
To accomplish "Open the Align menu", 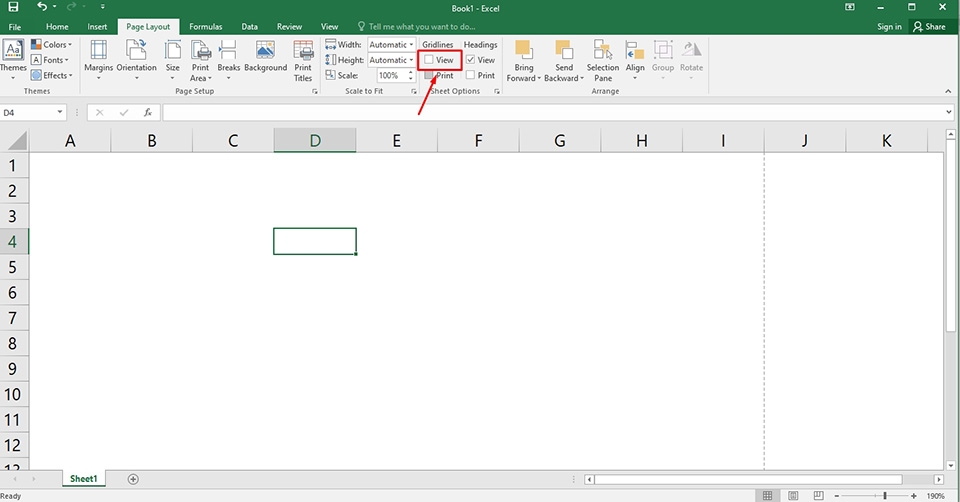I will (635, 60).
